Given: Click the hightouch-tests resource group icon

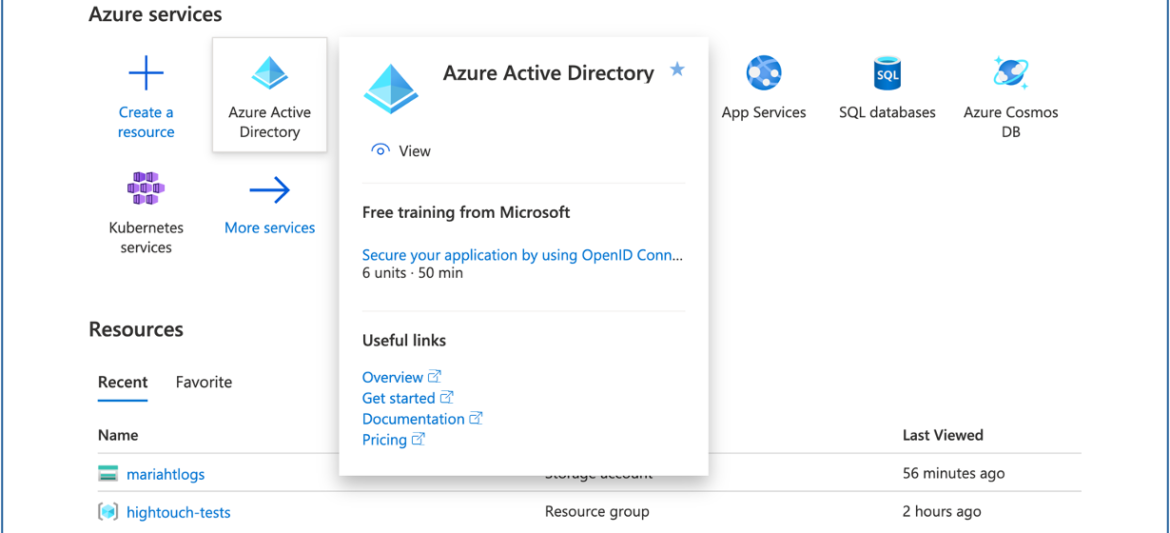Looking at the screenshot, I should [108, 512].
